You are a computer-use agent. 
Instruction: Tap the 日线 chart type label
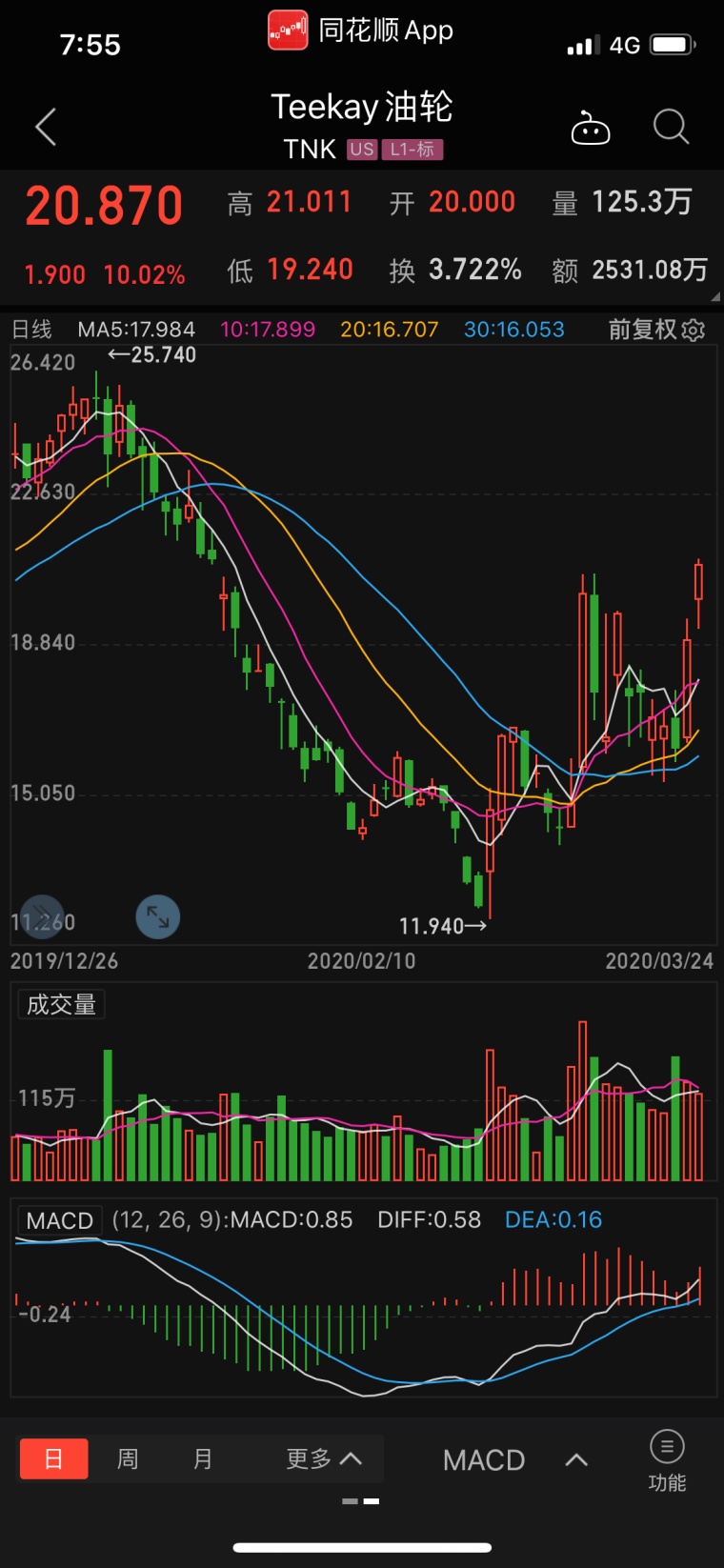coord(31,330)
